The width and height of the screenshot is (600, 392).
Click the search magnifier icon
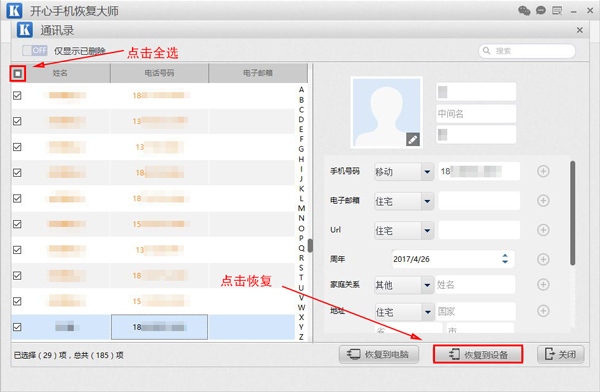point(486,51)
